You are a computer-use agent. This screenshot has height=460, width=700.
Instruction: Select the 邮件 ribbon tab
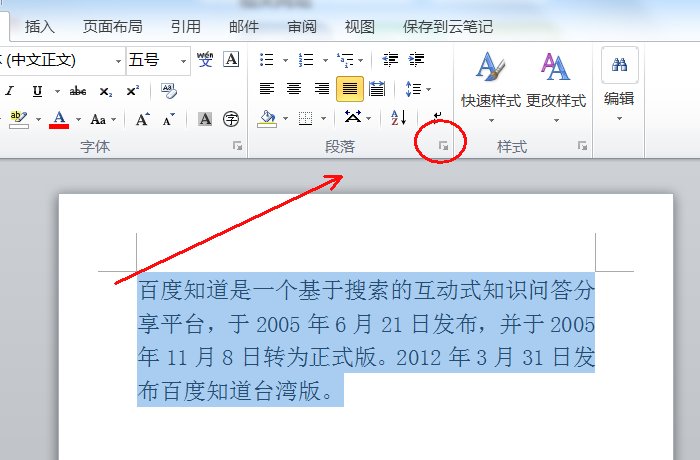coord(244,27)
